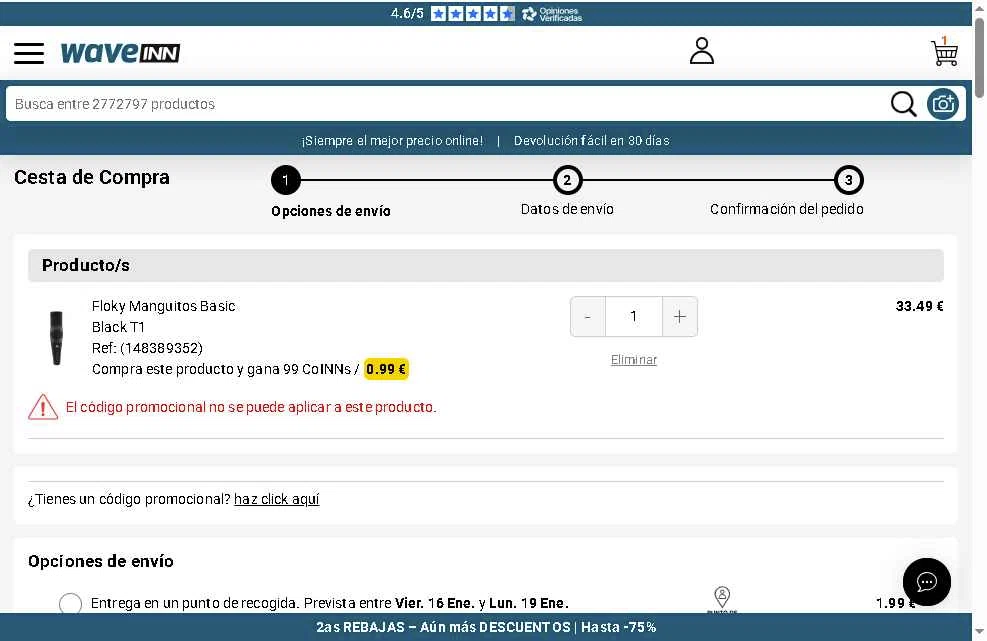Click the 'Black T1' variant text
Image resolution: width=987 pixels, height=641 pixels.
coord(118,327)
